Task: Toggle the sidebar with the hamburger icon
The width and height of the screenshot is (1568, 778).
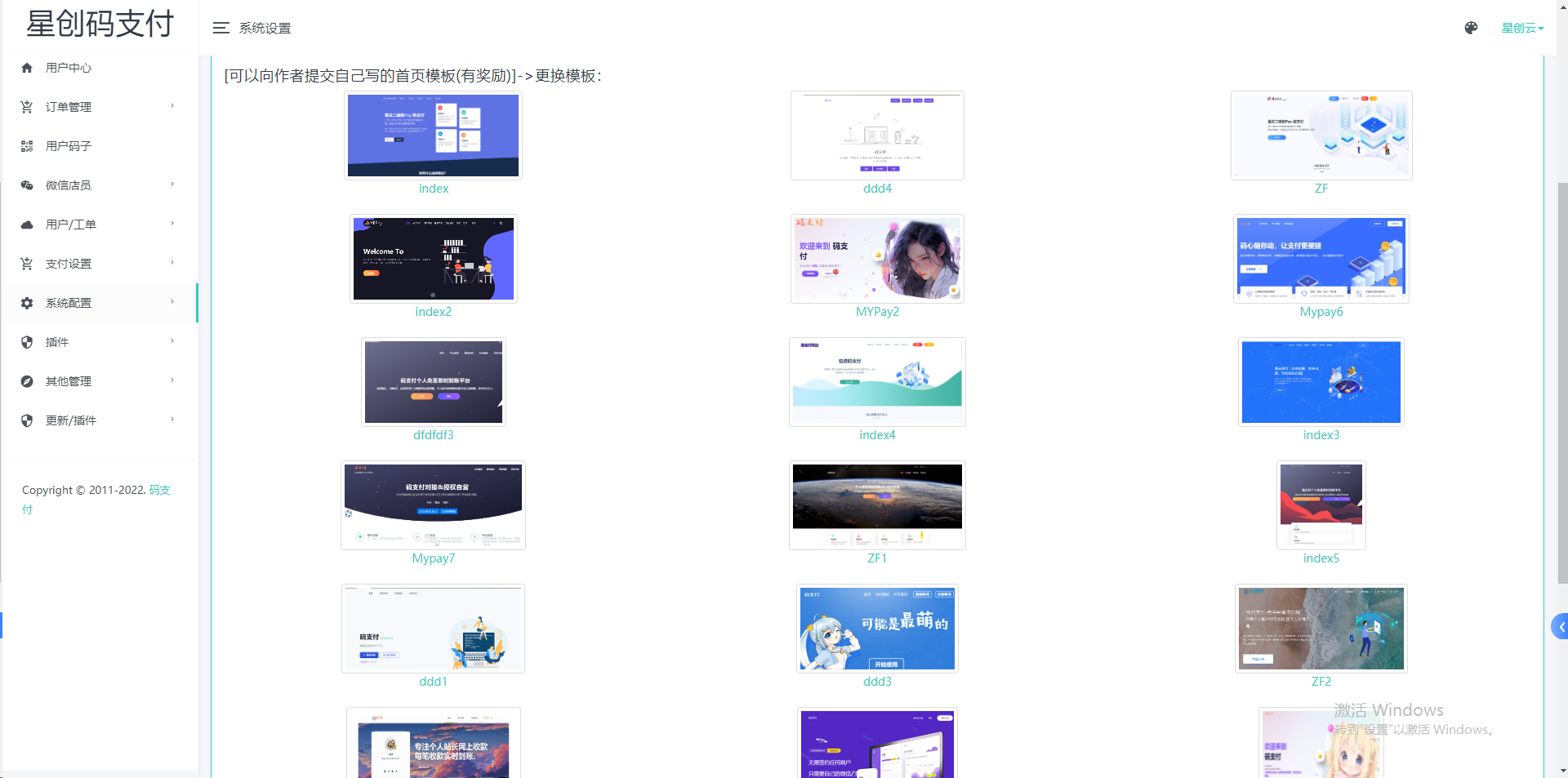Action: [220, 27]
